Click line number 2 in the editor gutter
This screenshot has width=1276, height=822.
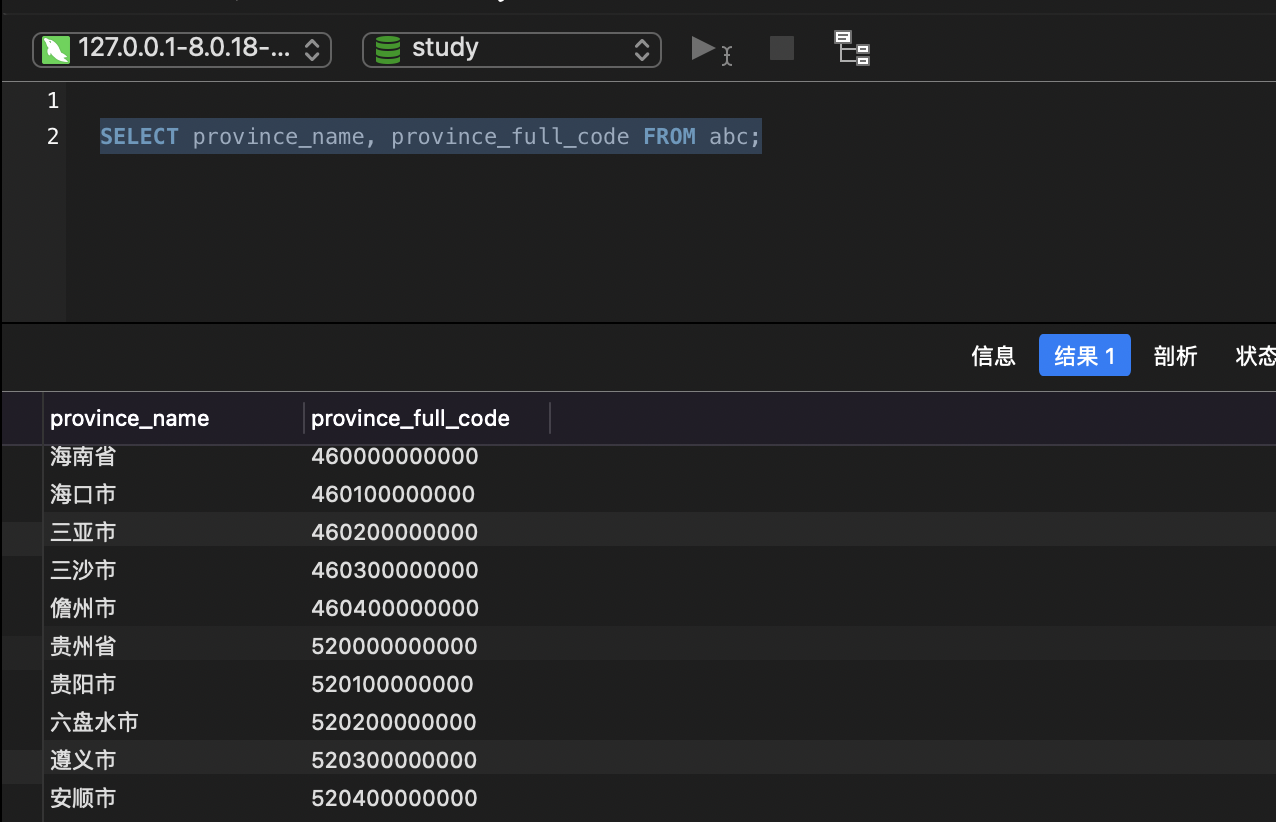coord(53,137)
